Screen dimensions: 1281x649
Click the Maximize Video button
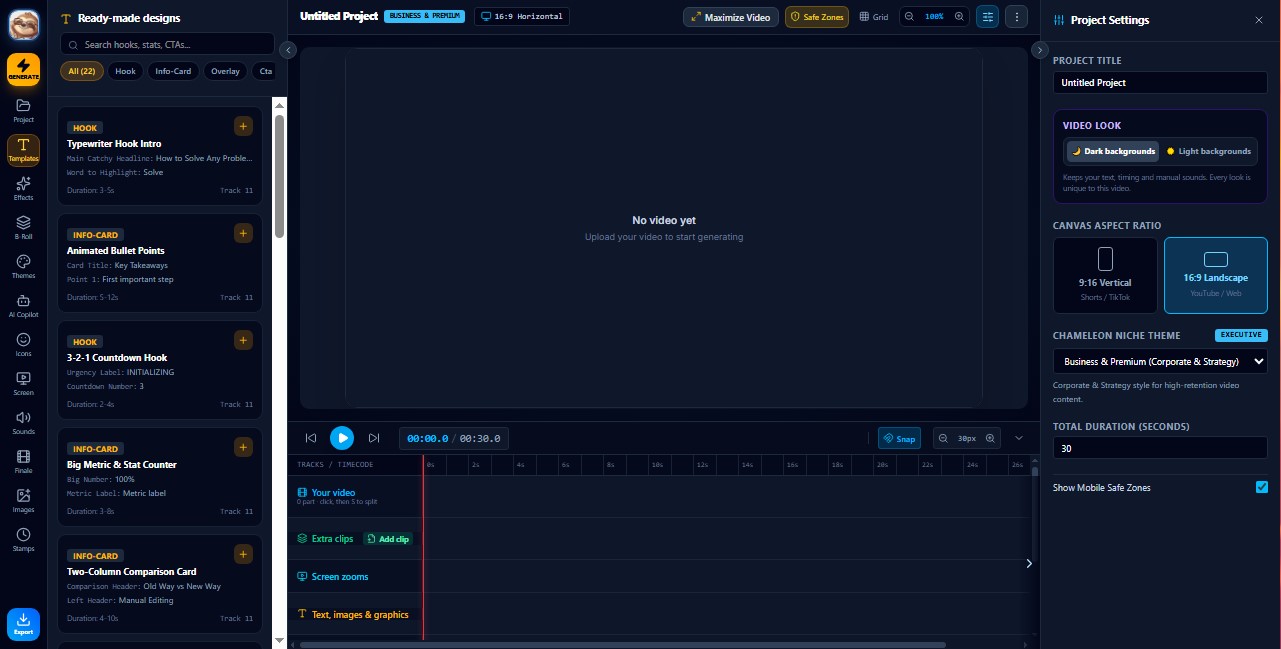[x=730, y=17]
